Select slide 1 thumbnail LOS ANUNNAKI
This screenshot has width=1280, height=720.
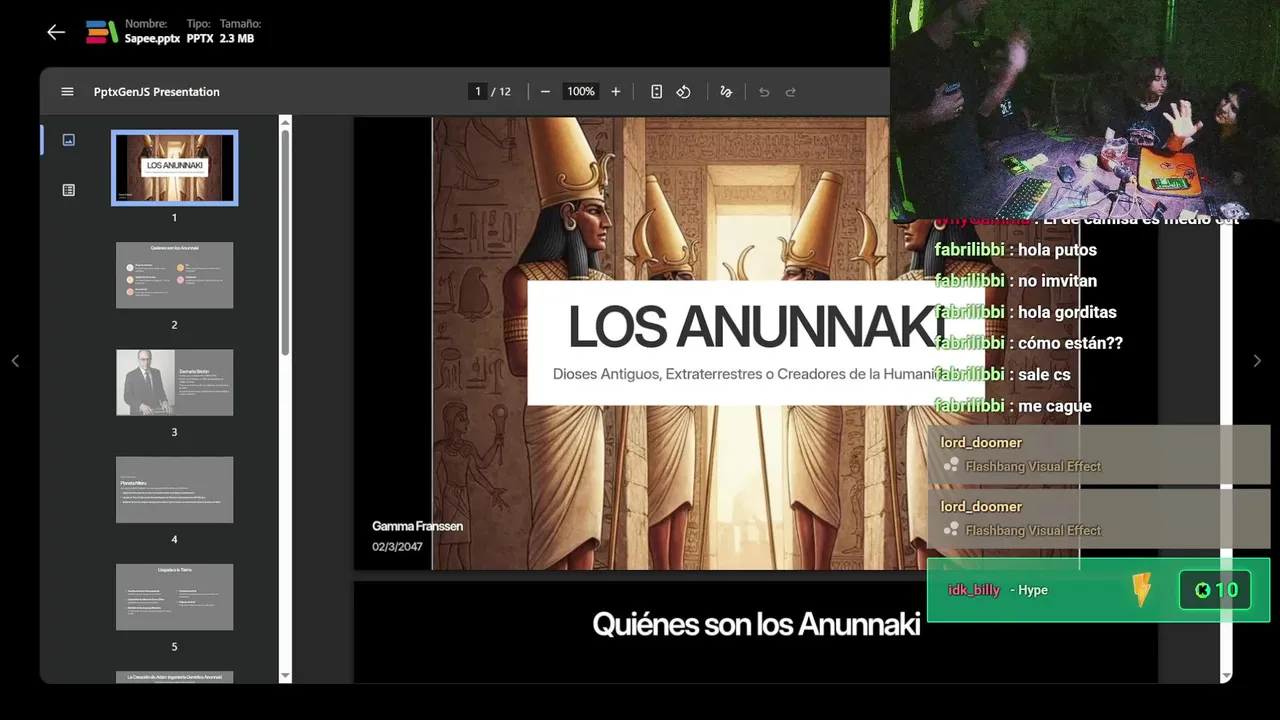click(174, 168)
